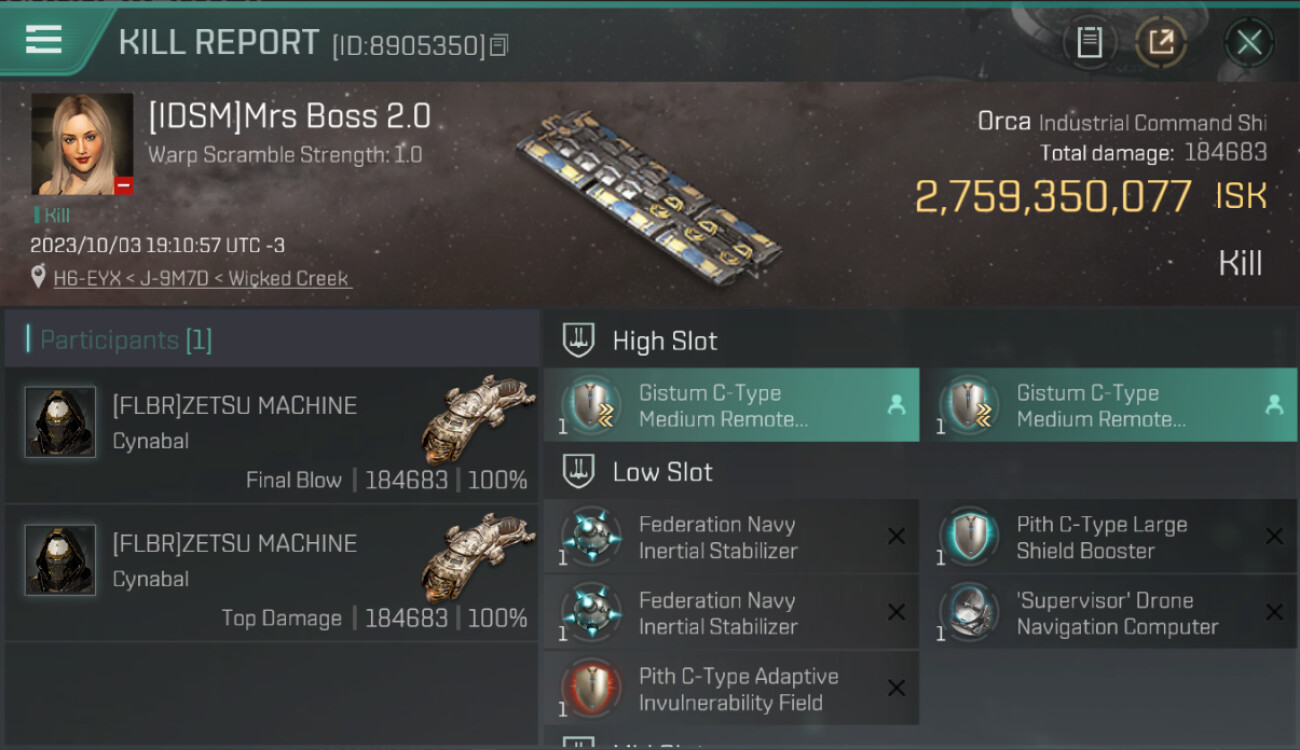The width and height of the screenshot is (1300, 750).
Task: Click person icon on second Gistum module
Action: pyautogui.click(x=1273, y=405)
